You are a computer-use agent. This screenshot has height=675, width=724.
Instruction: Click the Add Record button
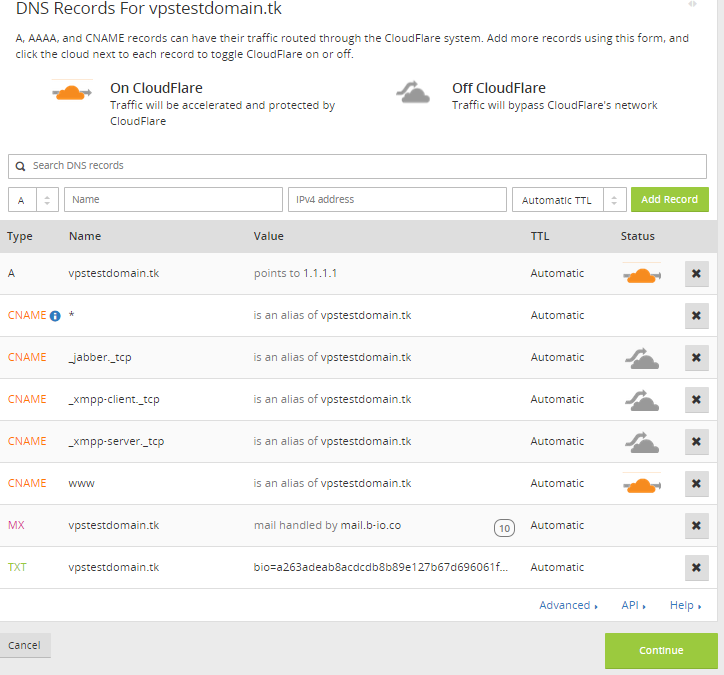(x=670, y=199)
